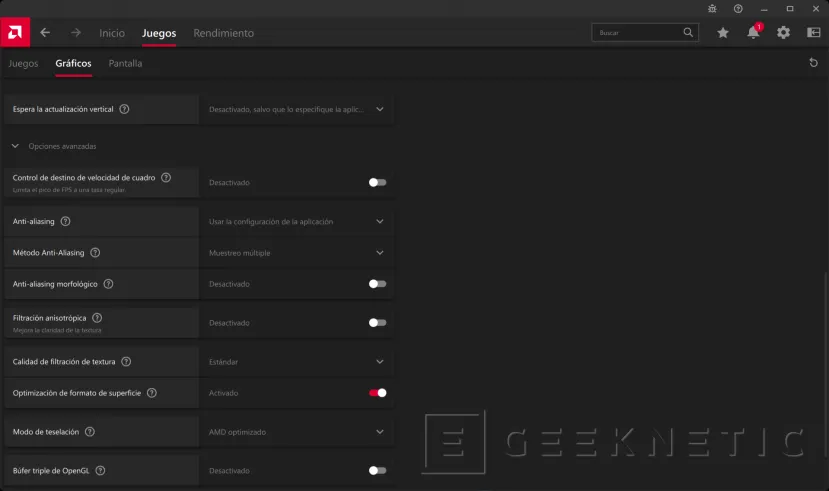Disable Optimización de formato de superficie

pyautogui.click(x=377, y=393)
